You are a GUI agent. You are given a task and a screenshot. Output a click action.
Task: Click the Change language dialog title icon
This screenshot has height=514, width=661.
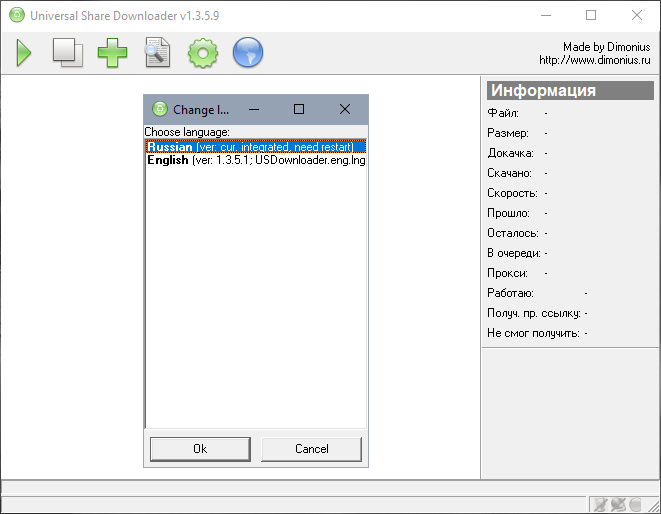[x=160, y=109]
